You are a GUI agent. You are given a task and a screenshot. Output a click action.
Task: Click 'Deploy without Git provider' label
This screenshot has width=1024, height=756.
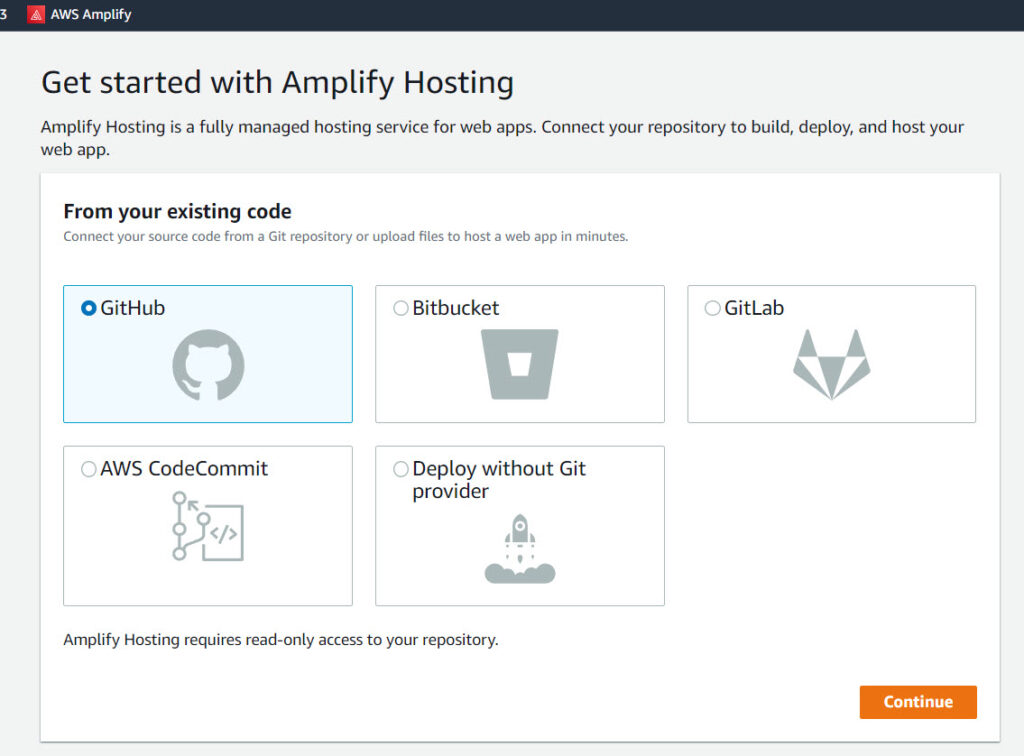click(499, 480)
